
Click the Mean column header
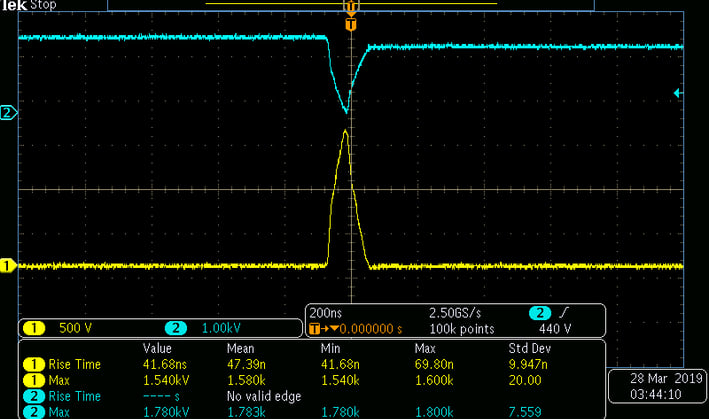(241, 348)
